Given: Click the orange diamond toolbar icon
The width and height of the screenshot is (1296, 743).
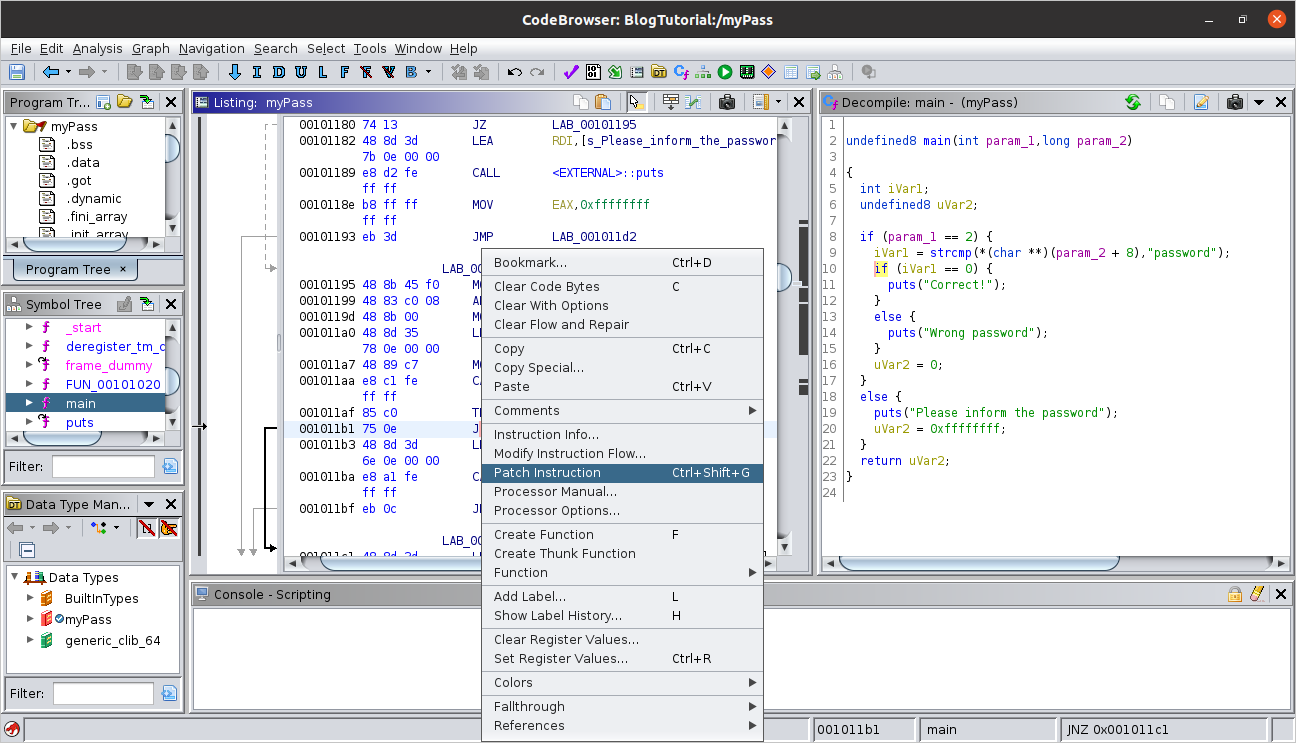Looking at the screenshot, I should pyautogui.click(x=769, y=72).
